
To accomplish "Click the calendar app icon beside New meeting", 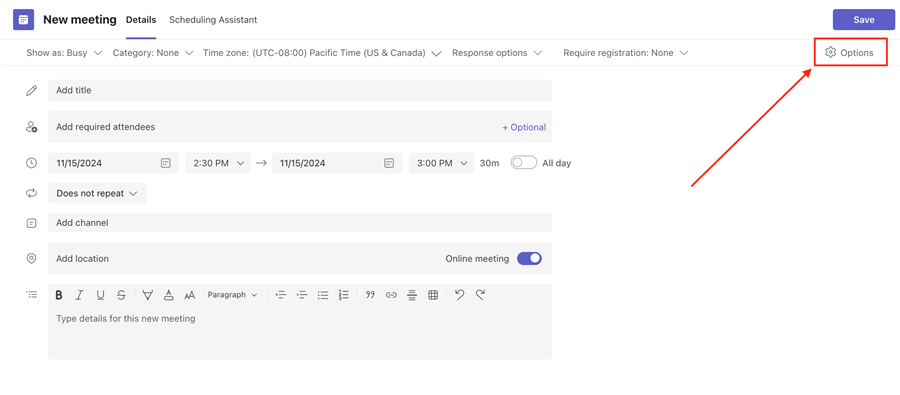I will [23, 20].
